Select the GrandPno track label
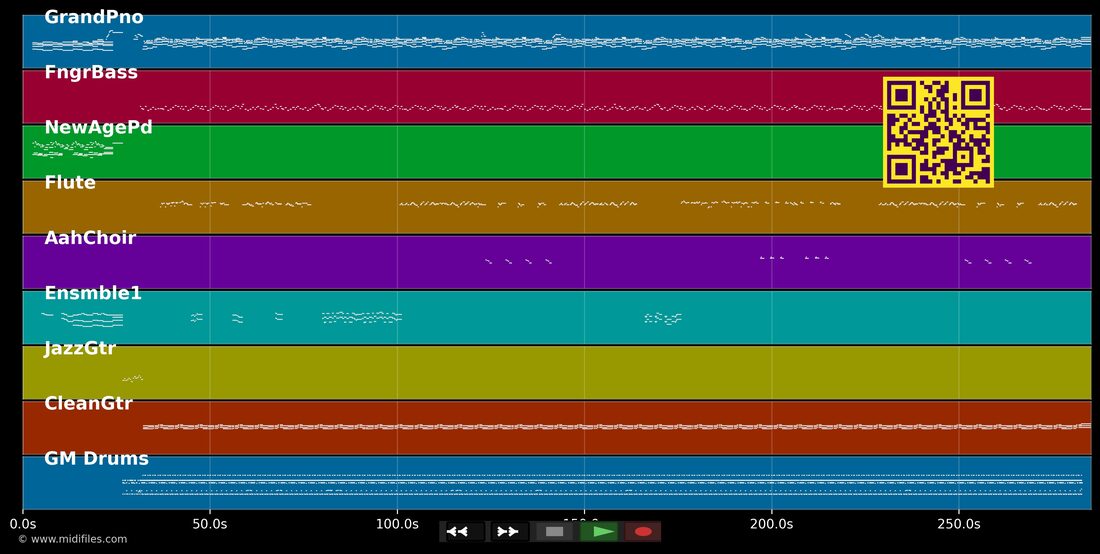This screenshot has width=1100, height=554. click(94, 18)
